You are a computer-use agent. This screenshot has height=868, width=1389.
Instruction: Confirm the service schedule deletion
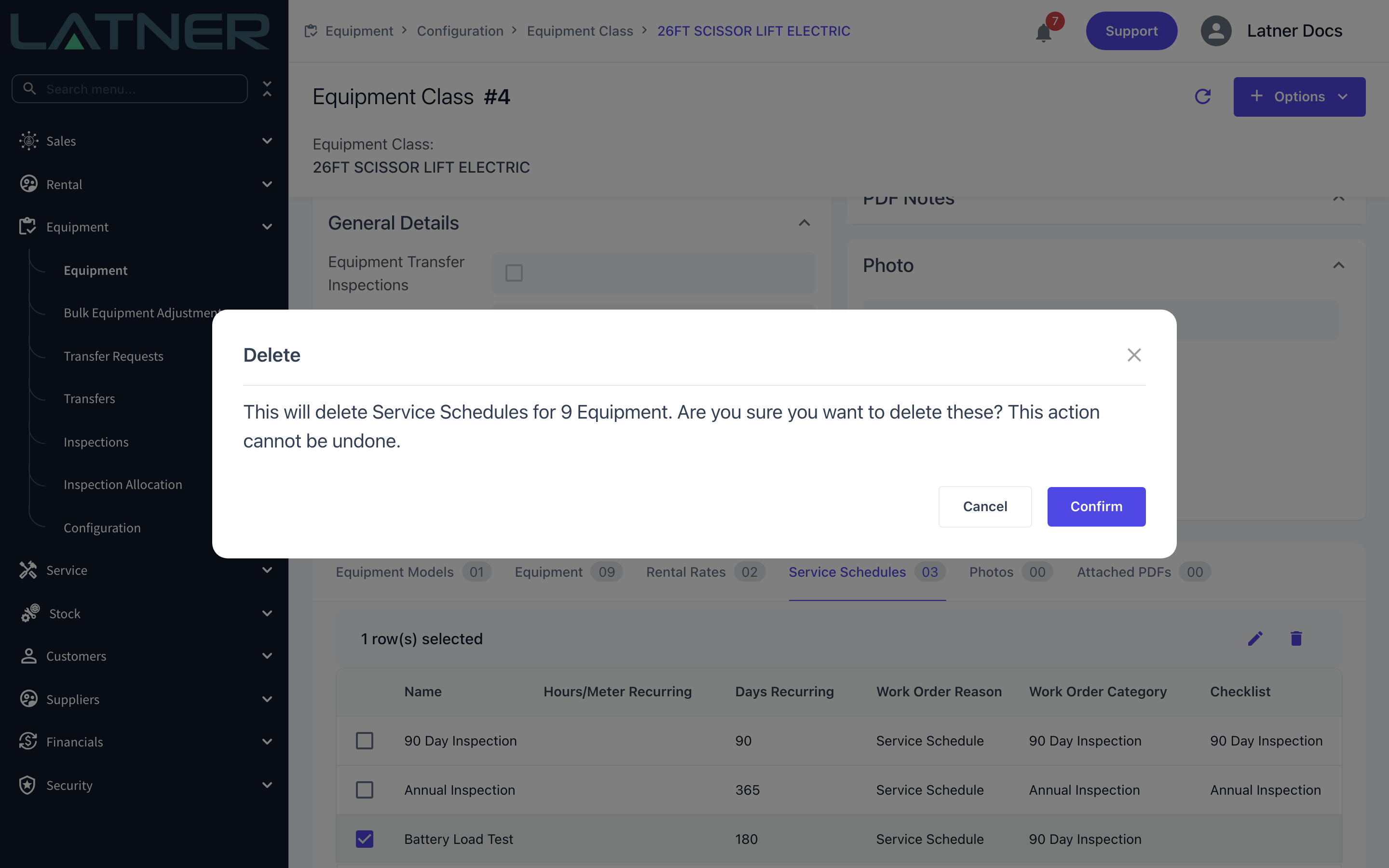1096,506
